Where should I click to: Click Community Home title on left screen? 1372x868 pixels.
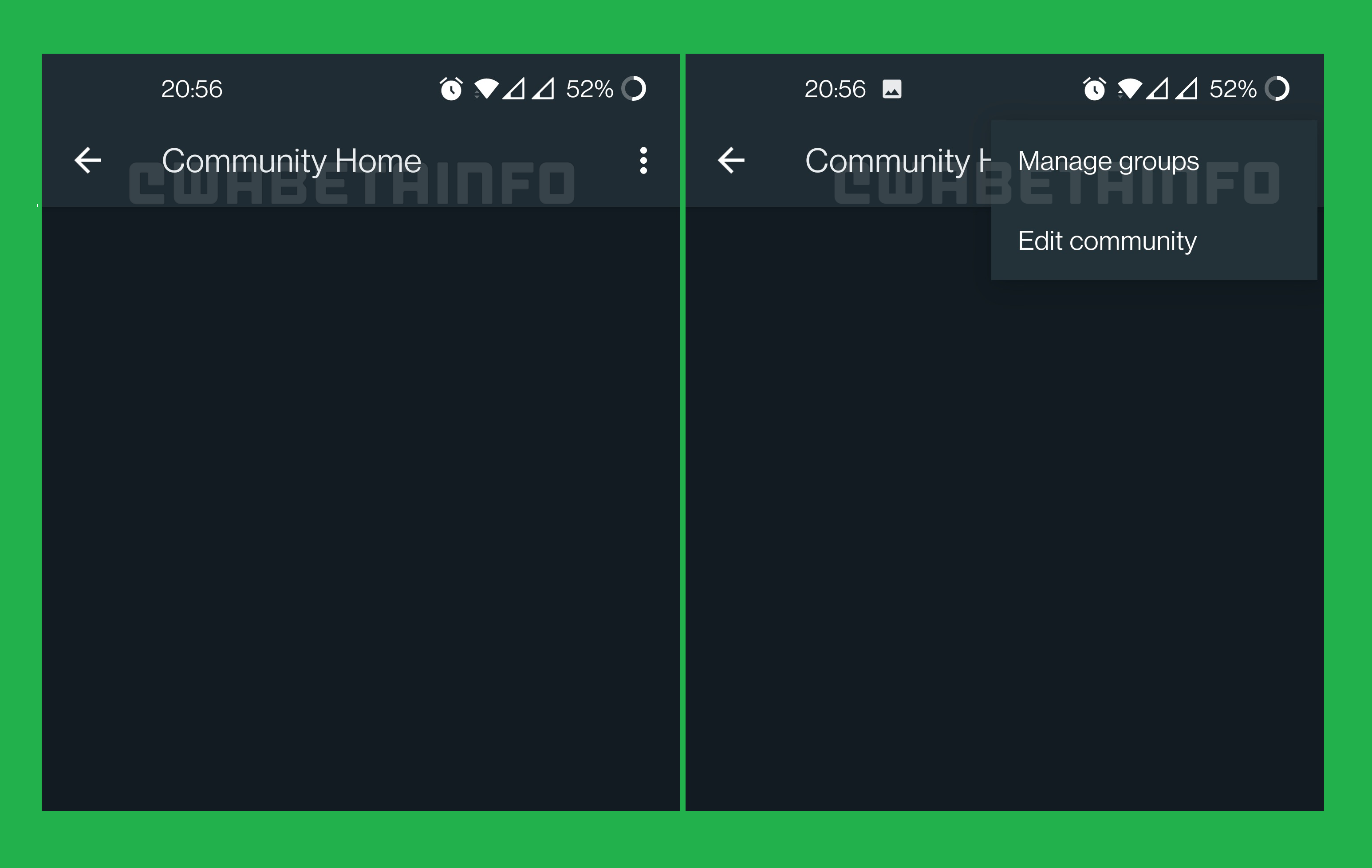[292, 161]
